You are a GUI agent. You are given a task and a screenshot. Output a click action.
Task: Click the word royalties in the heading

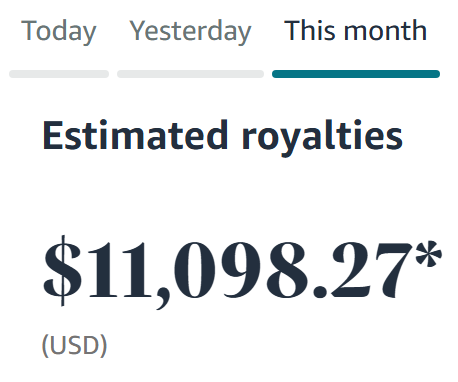point(322,138)
